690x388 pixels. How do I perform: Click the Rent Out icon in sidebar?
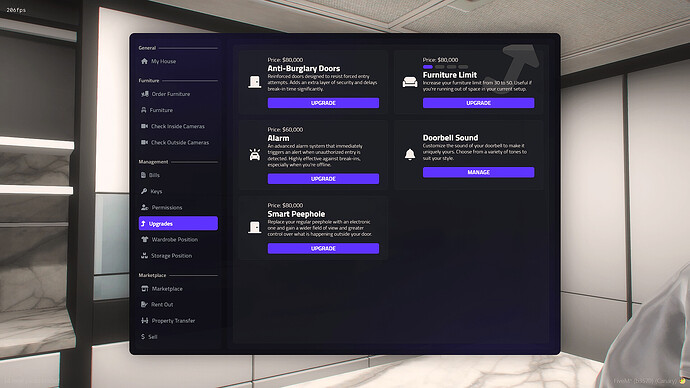(144, 304)
